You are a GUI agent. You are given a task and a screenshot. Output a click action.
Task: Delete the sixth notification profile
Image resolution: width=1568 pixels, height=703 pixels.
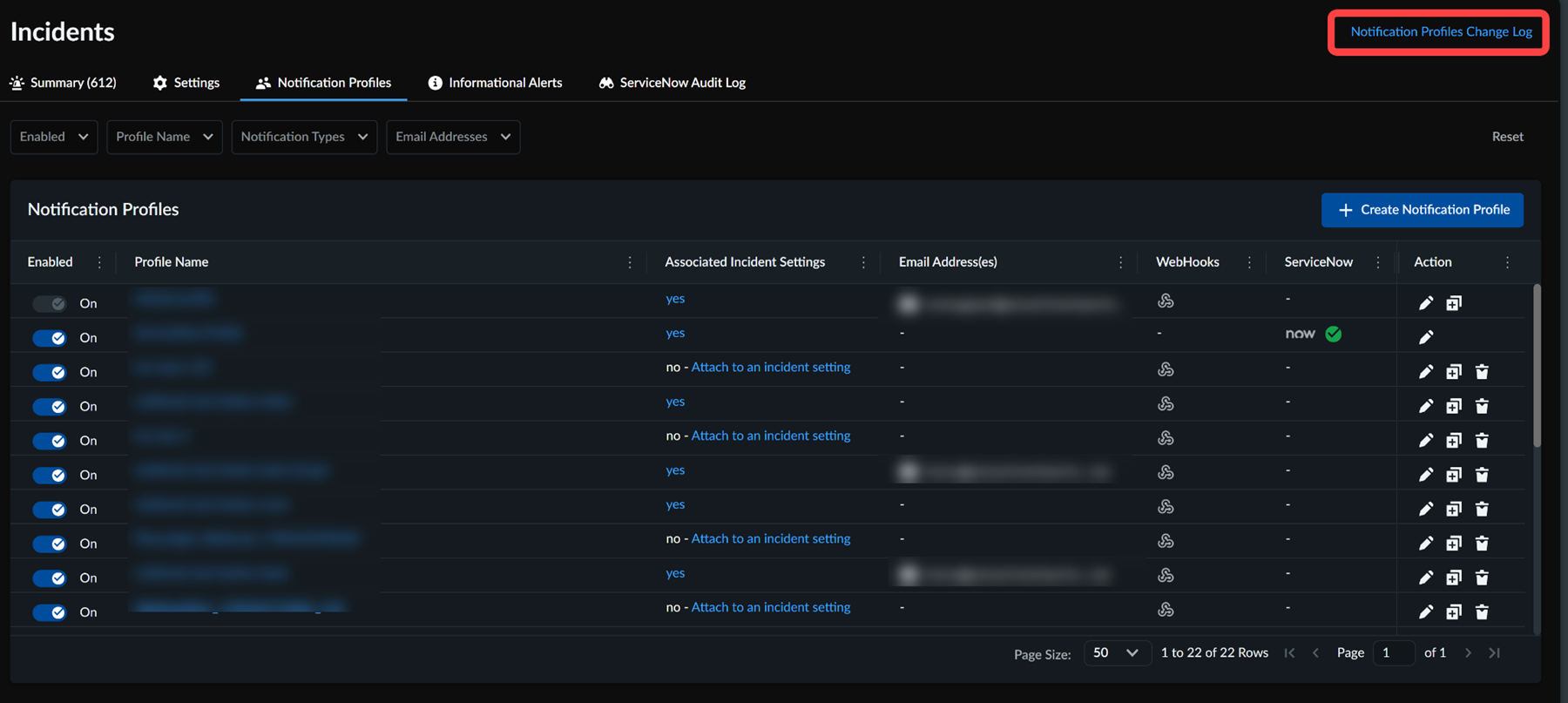pos(1482,475)
